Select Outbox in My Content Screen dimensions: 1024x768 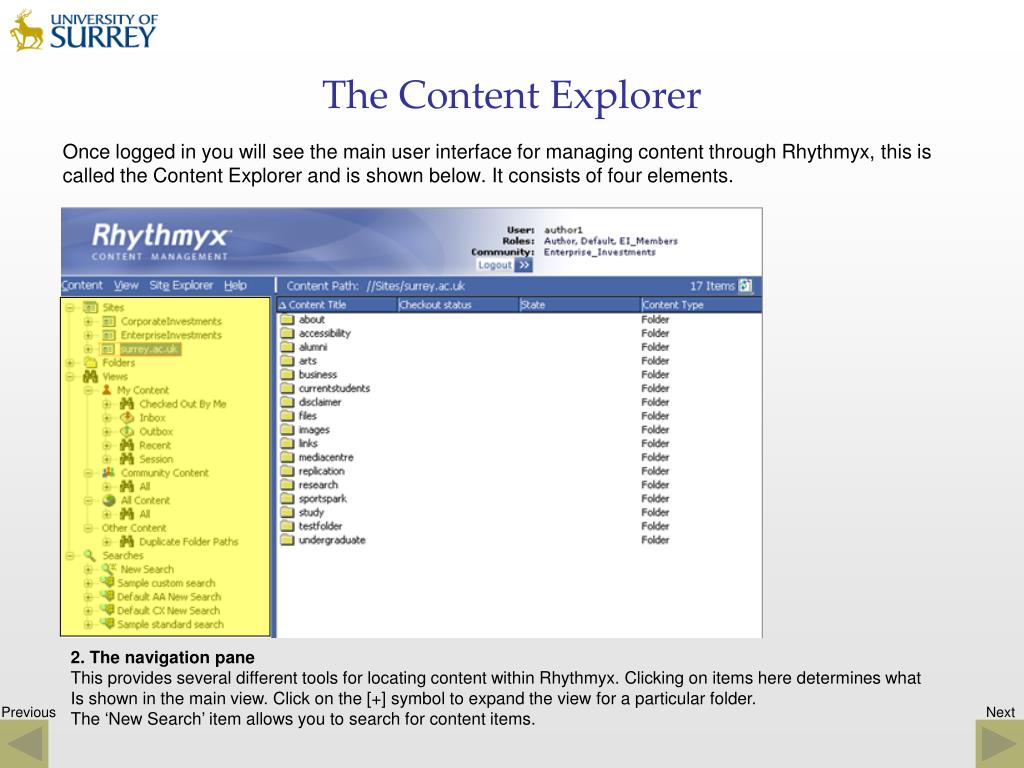tap(155, 432)
